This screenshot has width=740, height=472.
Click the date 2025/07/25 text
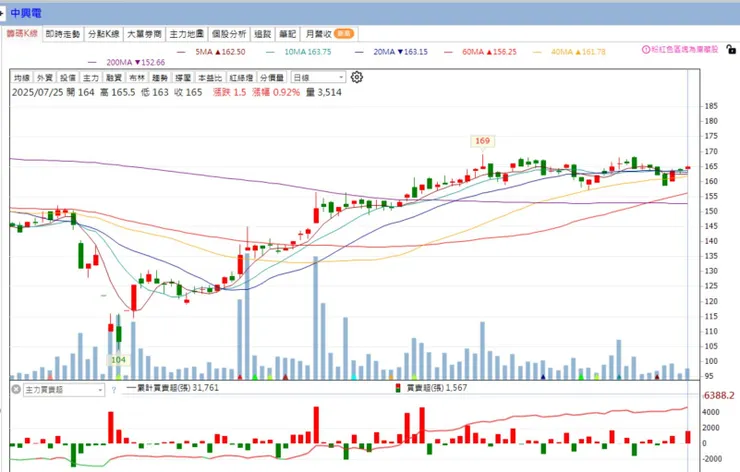[x=37, y=93]
